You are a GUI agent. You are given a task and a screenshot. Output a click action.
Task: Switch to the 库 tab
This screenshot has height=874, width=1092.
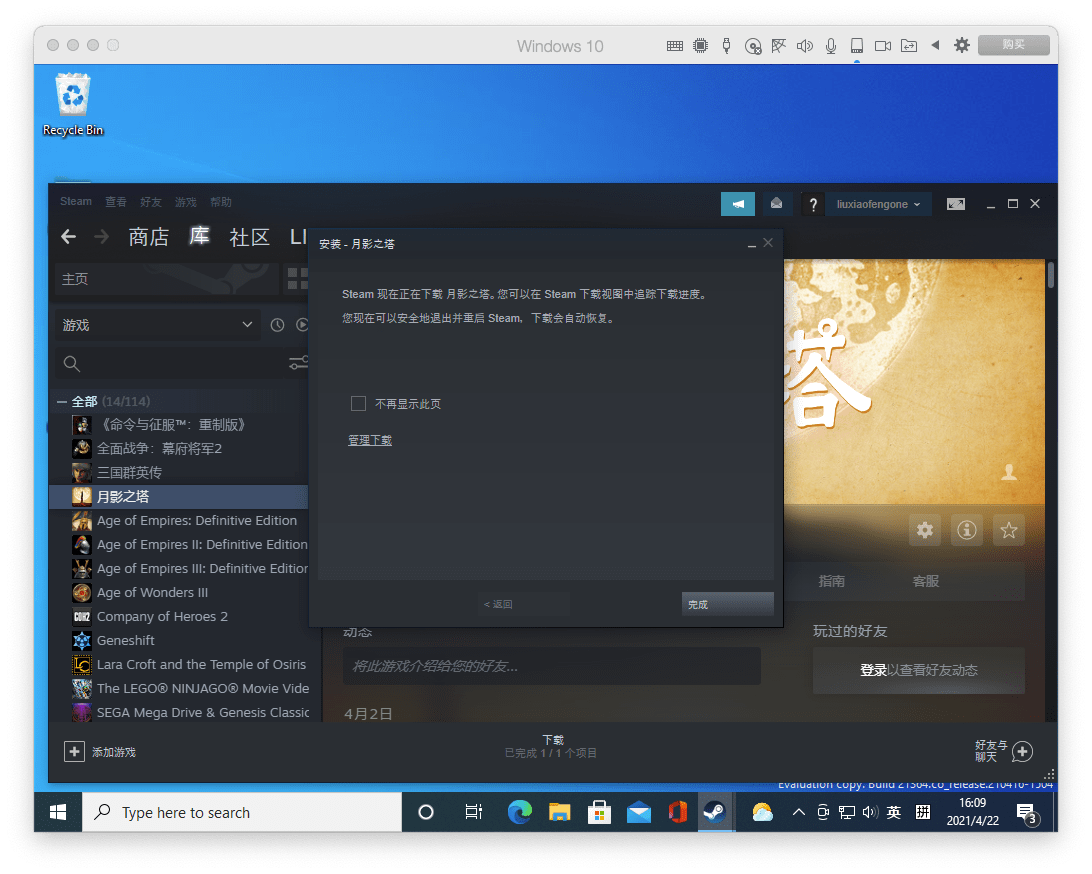(x=199, y=237)
